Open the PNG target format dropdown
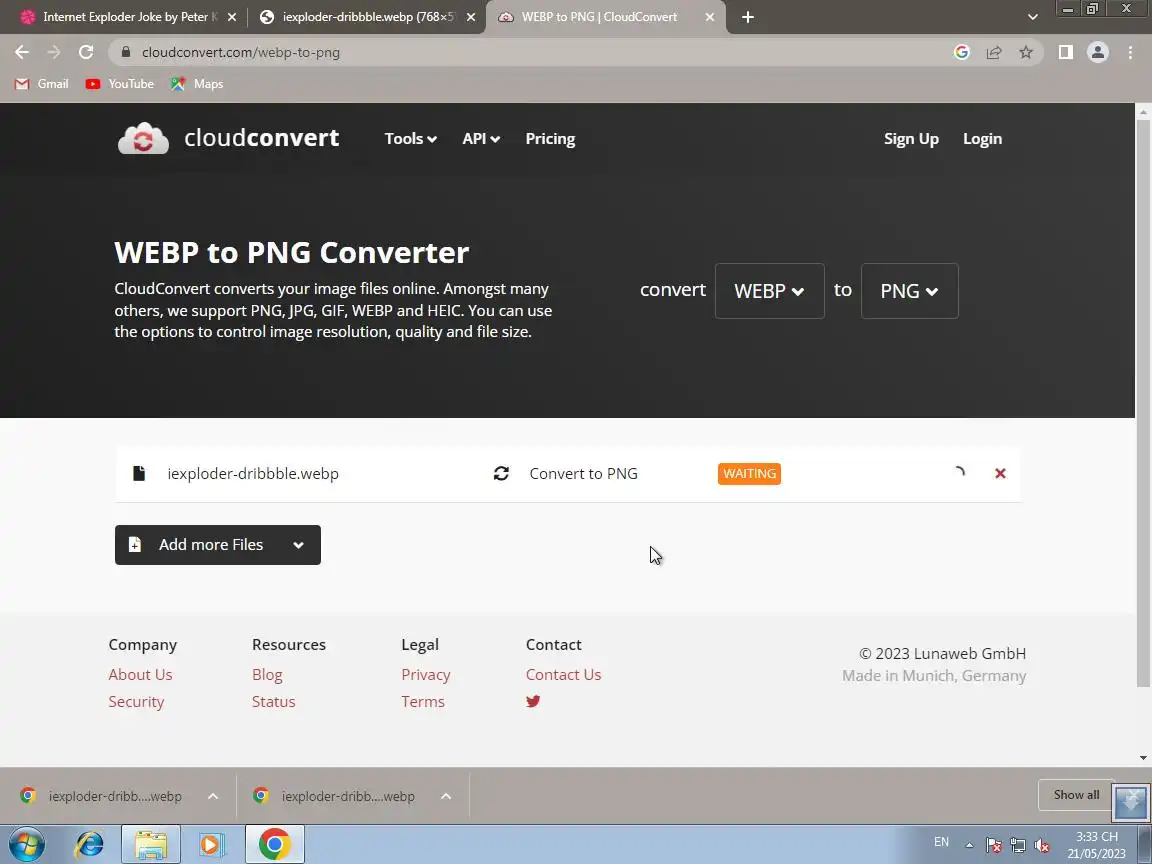 point(910,291)
